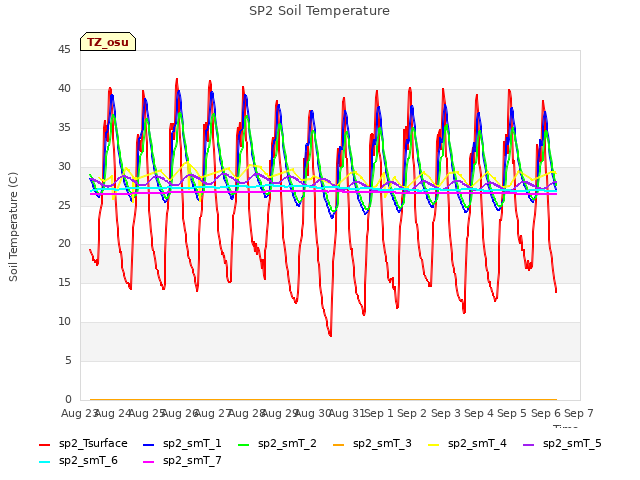640x480 pixels.
Task: Click the magenta sp2_smT_7 legend swatch
Action: pos(149,462)
